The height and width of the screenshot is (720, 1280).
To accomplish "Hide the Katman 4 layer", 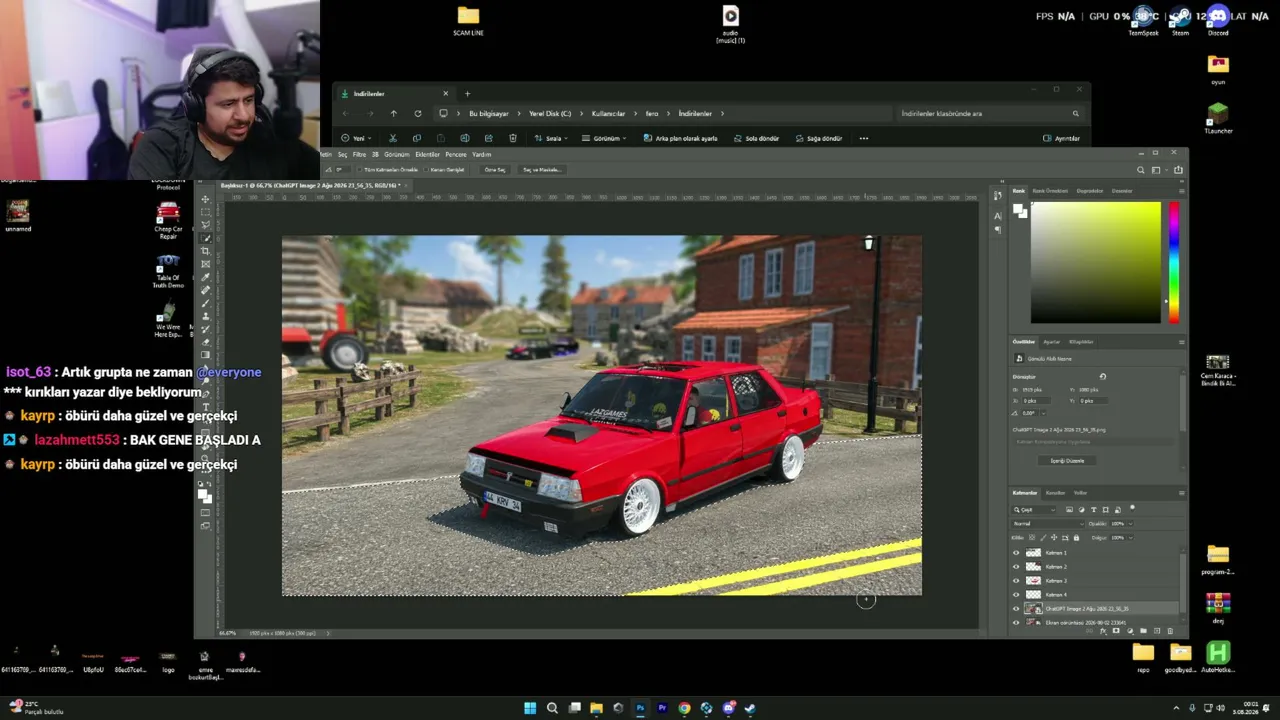I will (x=1017, y=595).
